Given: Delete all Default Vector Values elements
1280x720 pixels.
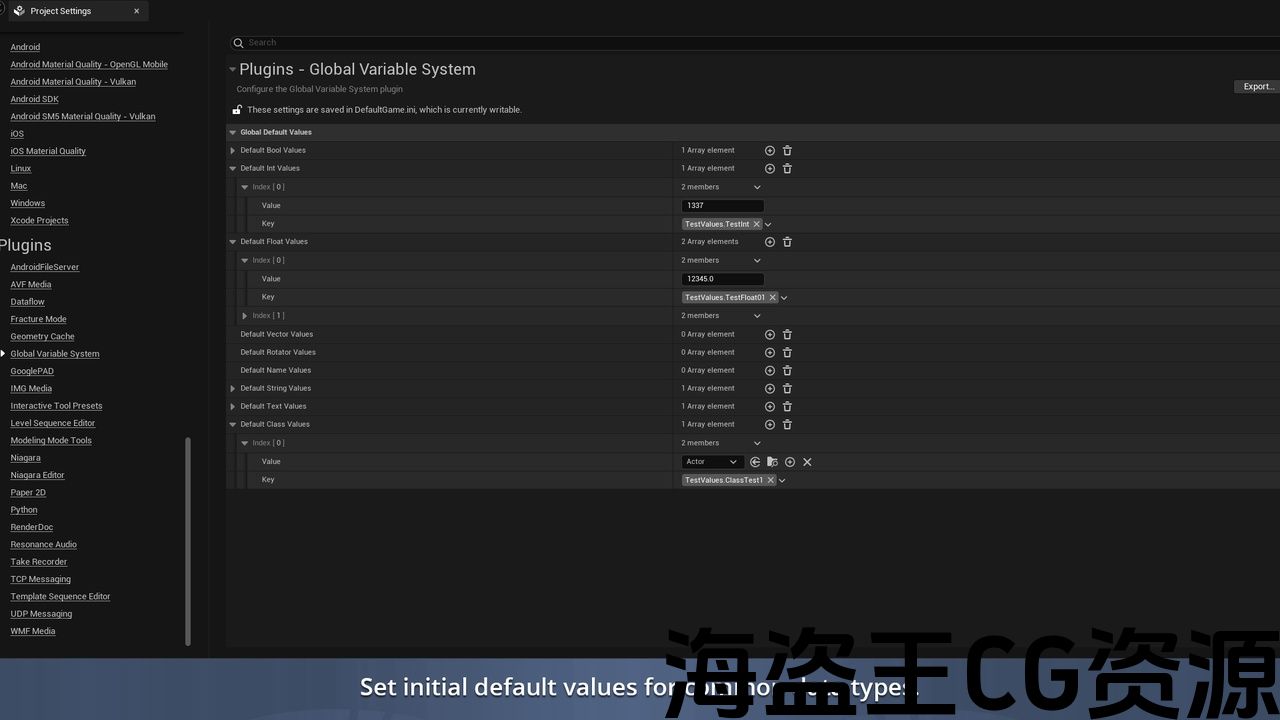Looking at the screenshot, I should click(787, 335).
